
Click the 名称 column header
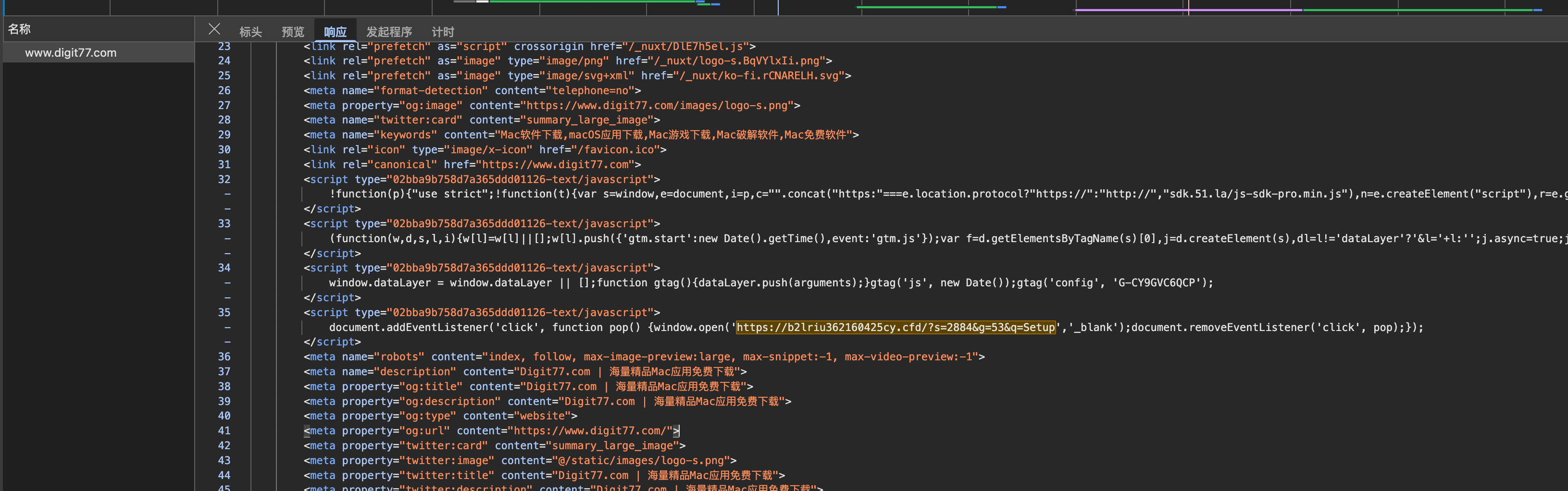point(20,29)
